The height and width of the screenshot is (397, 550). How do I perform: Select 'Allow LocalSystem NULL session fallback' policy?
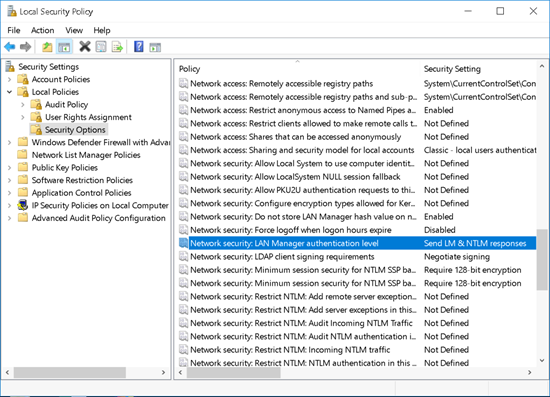click(x=295, y=177)
